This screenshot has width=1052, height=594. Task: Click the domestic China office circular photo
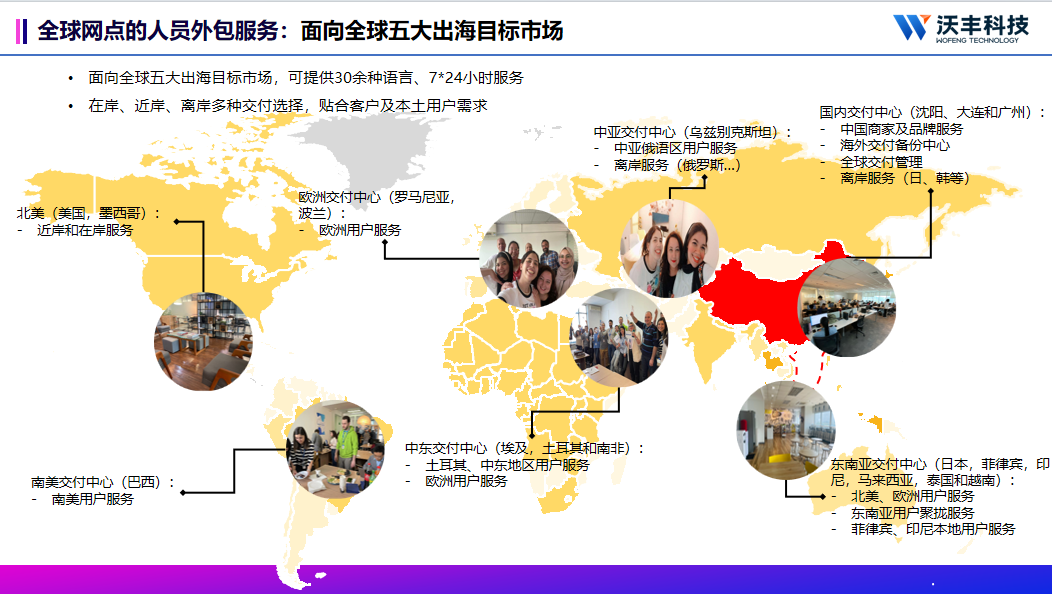(846, 309)
